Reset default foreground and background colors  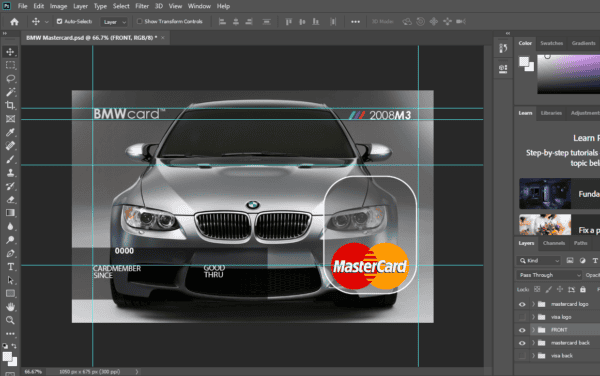point(5,346)
